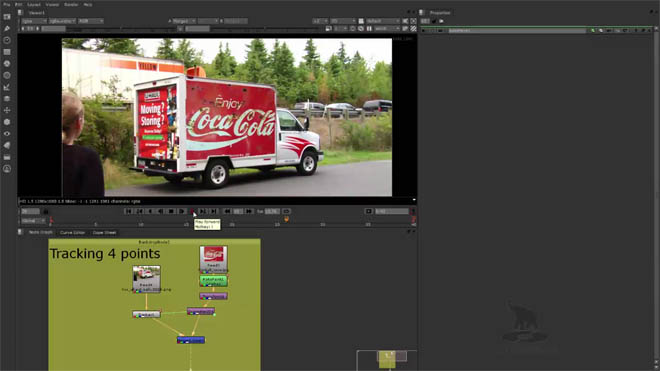Open the 3D nodes cube icon
Image resolution: width=660 pixels, height=371 pixels.
7,122
